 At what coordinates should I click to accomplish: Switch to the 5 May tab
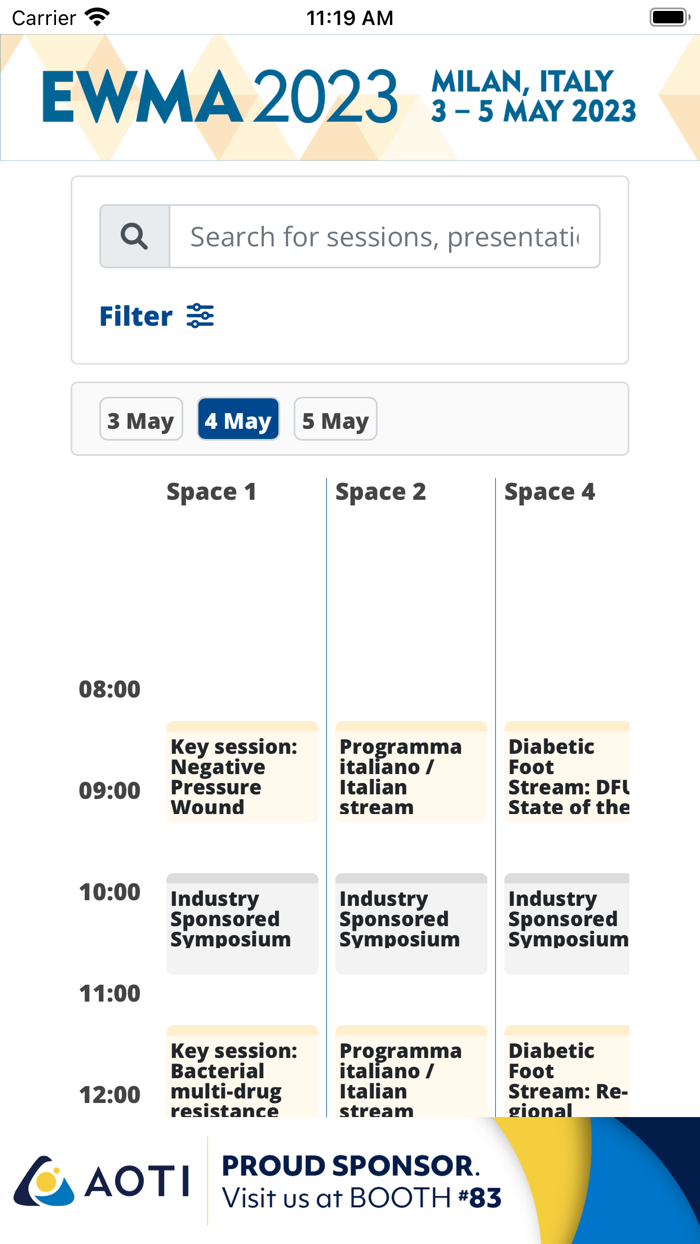335,420
